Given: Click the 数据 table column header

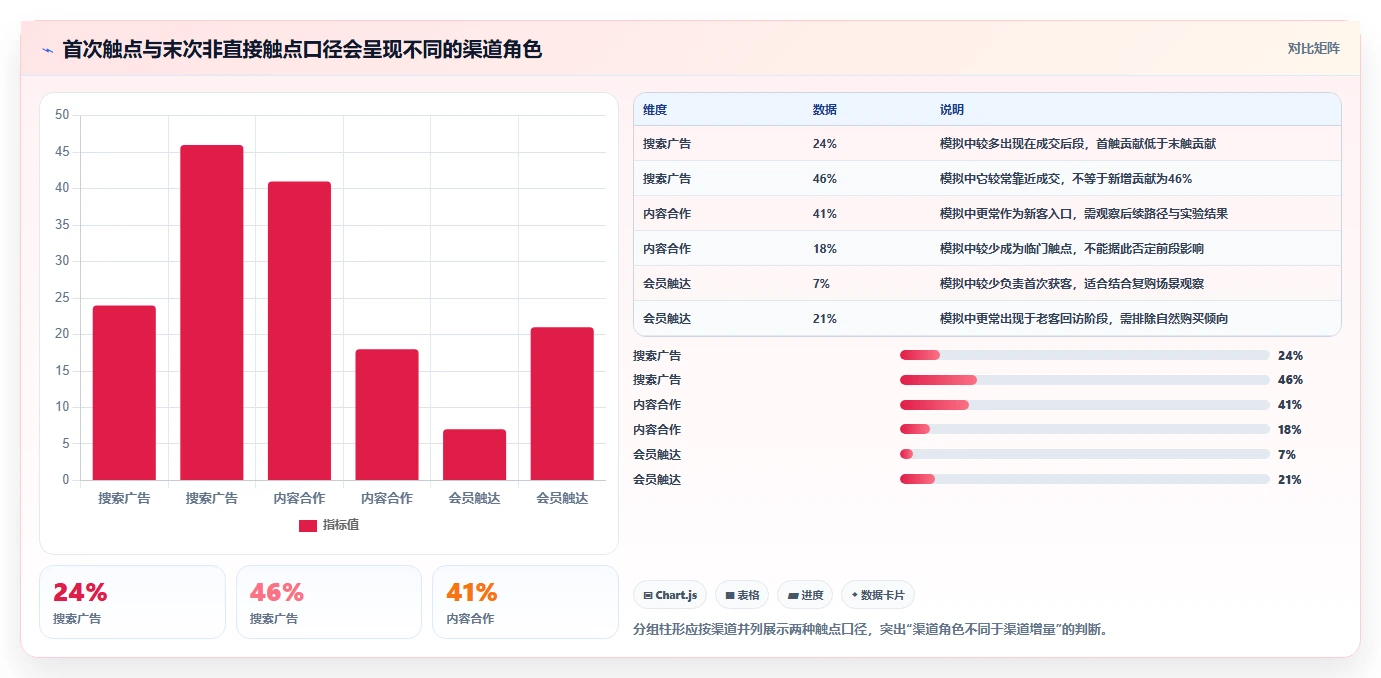Looking at the screenshot, I should point(825,109).
